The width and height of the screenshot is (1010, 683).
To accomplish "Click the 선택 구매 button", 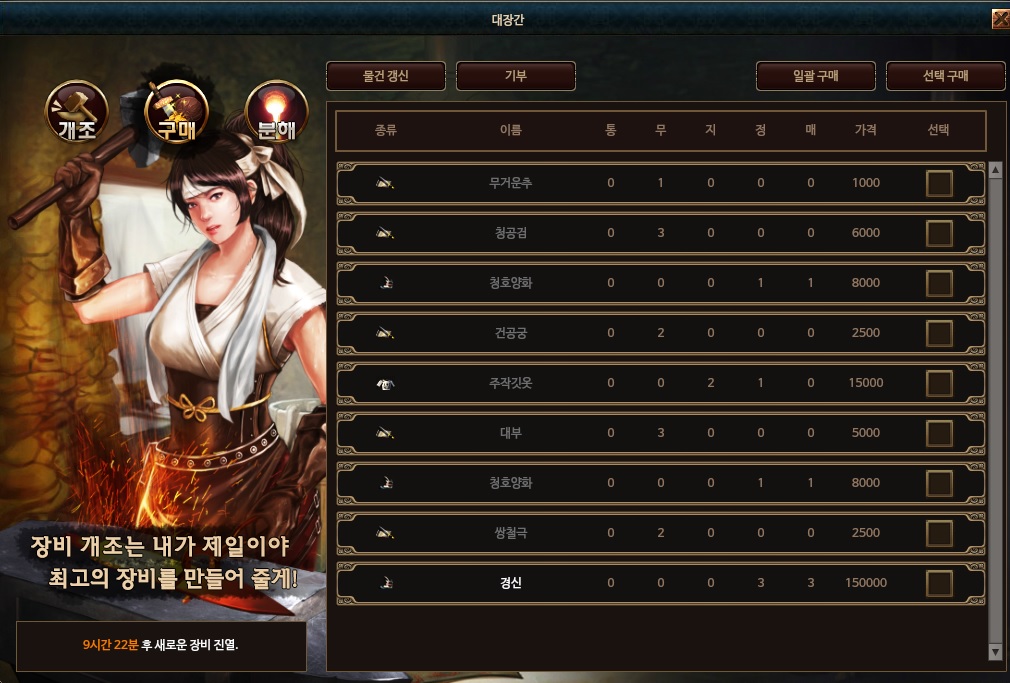I will pyautogui.click(x=946, y=76).
